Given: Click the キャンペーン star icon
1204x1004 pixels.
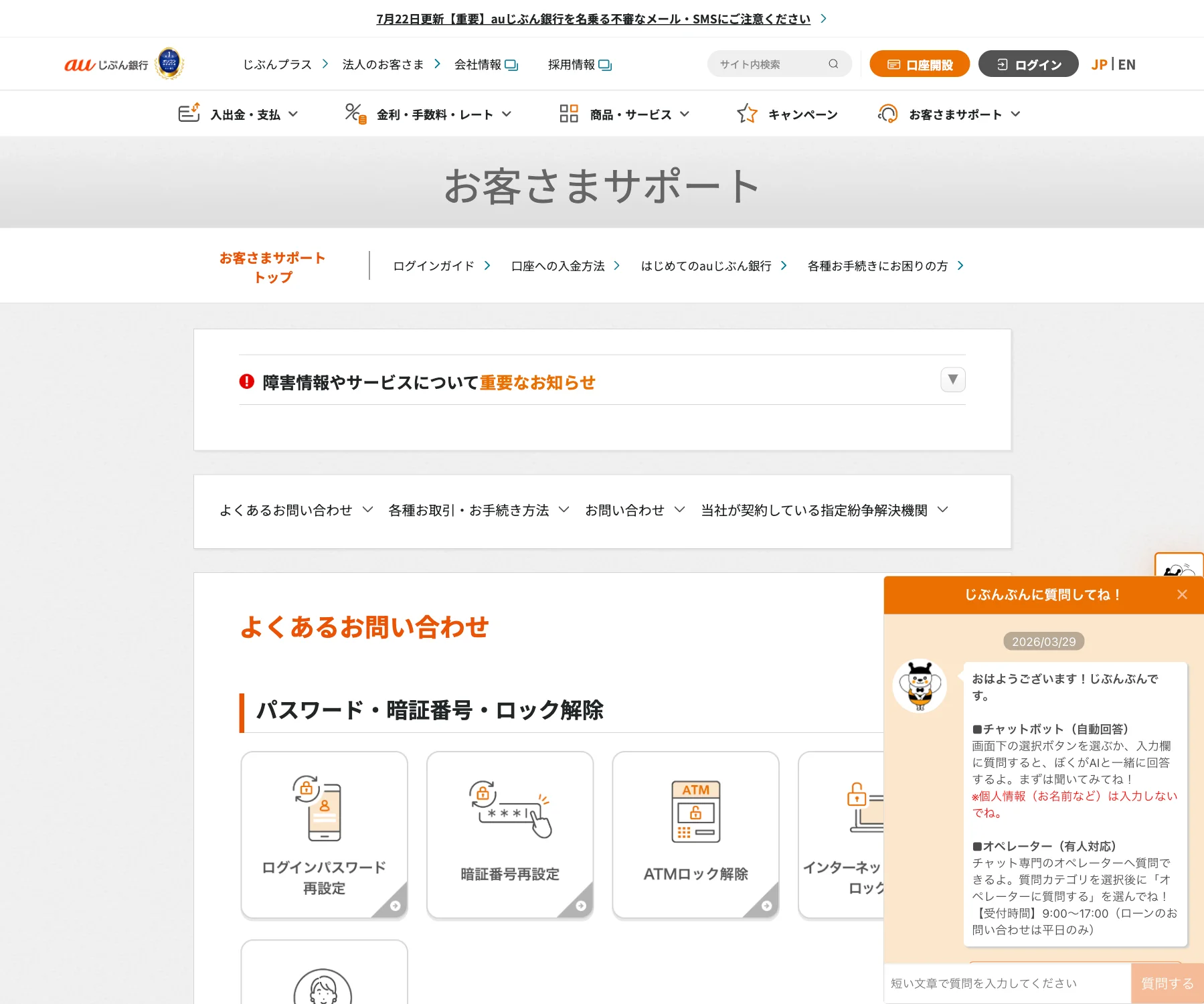Looking at the screenshot, I should coord(748,113).
